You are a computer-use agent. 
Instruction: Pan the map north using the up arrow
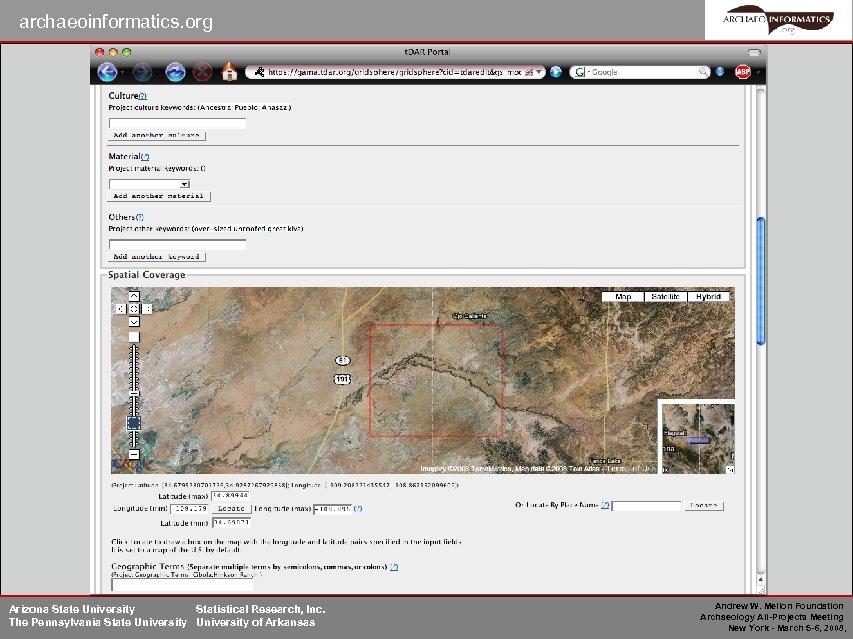(x=134, y=296)
